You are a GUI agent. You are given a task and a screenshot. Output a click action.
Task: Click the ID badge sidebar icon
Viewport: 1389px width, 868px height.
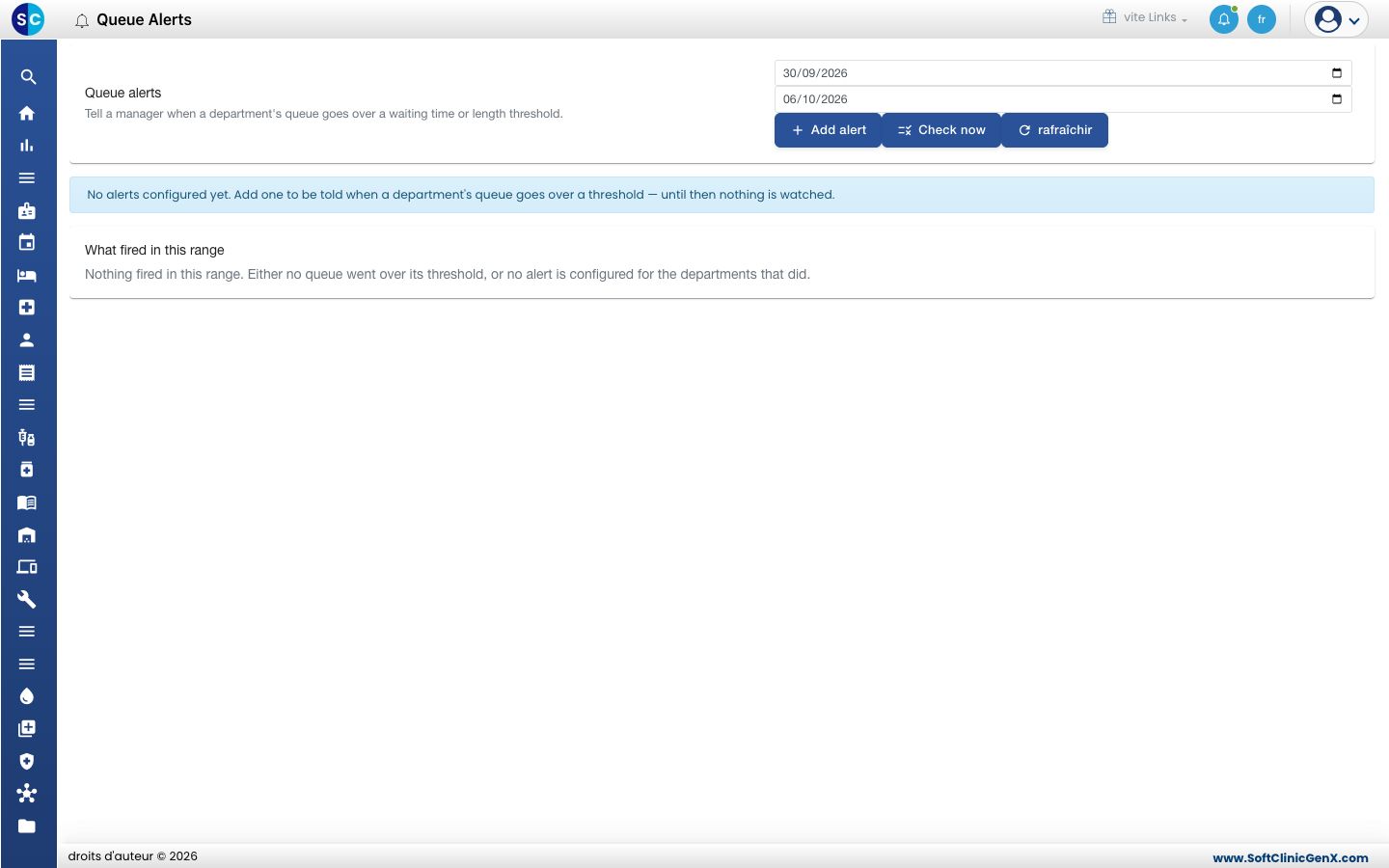click(27, 210)
